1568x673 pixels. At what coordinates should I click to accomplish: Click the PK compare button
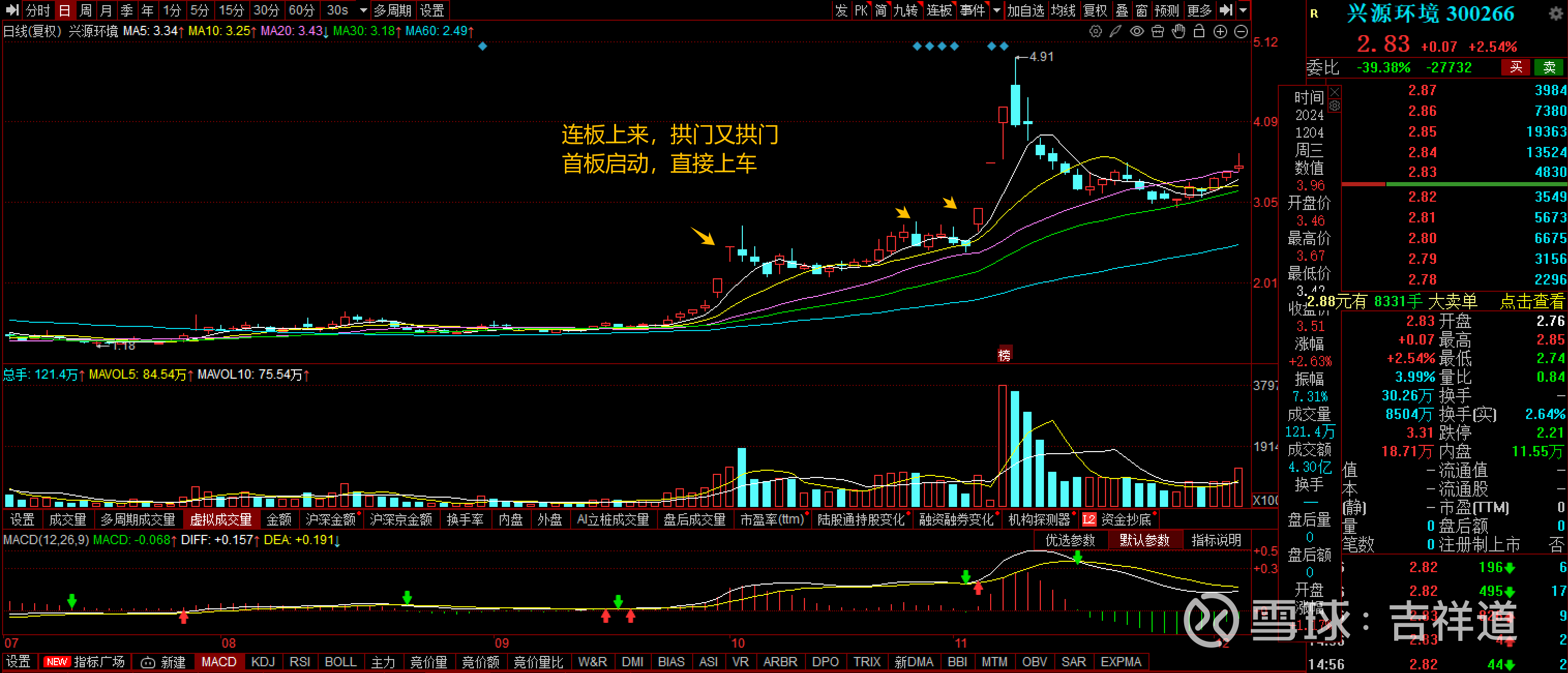click(861, 10)
